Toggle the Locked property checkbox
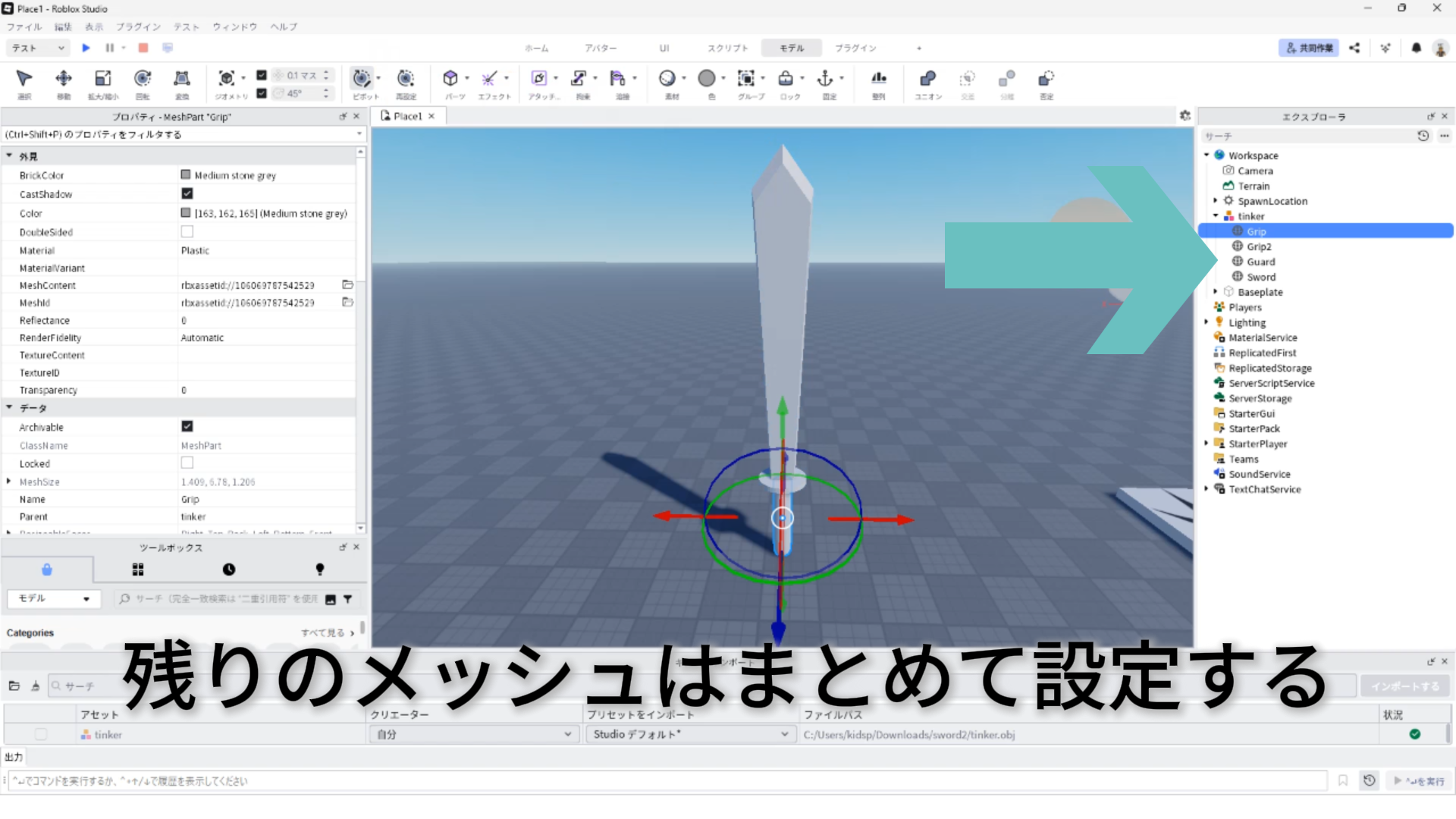 (x=187, y=463)
